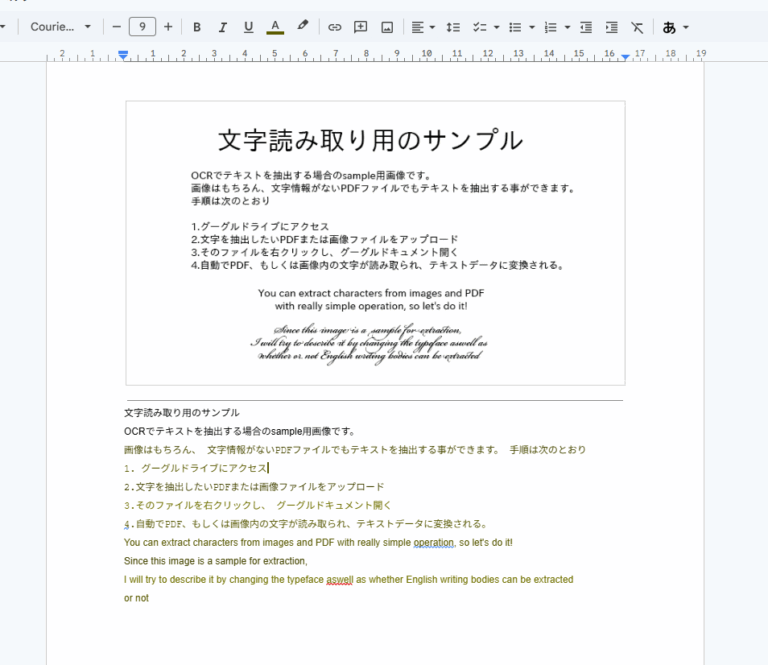
Task: Toggle bold formatting
Action: [x=197, y=27]
